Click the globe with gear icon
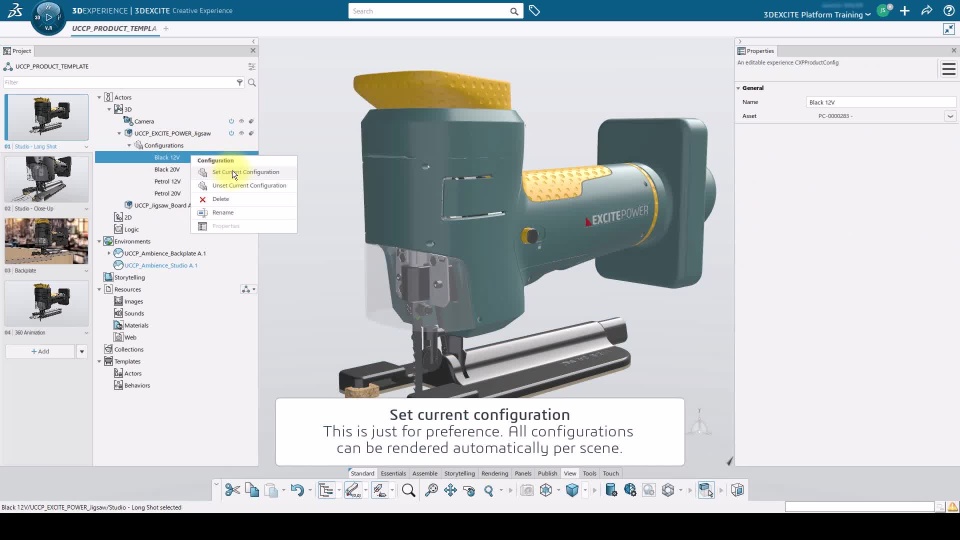Screen dimensions: 960x540 [x=630, y=490]
